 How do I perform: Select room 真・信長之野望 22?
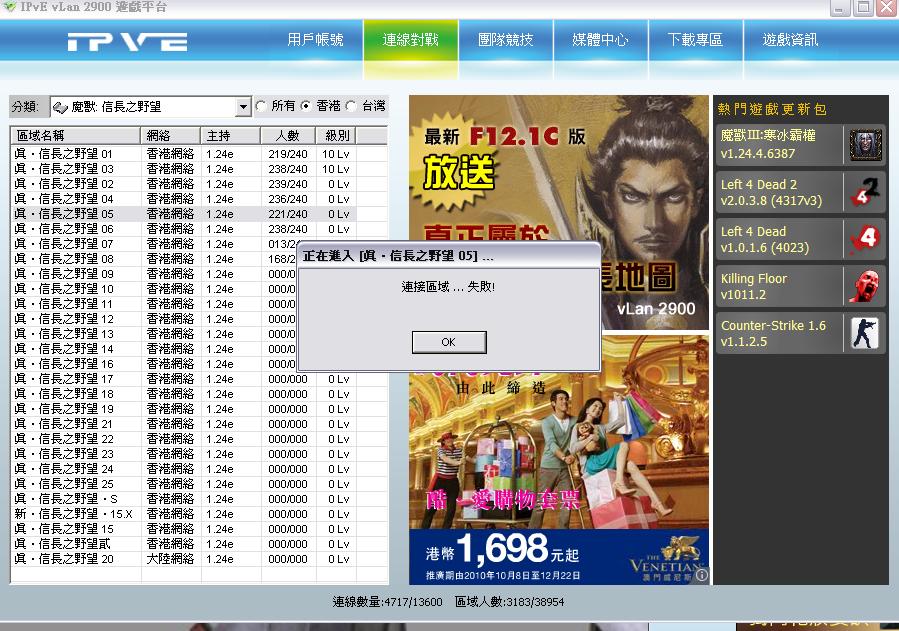[x=183, y=439]
